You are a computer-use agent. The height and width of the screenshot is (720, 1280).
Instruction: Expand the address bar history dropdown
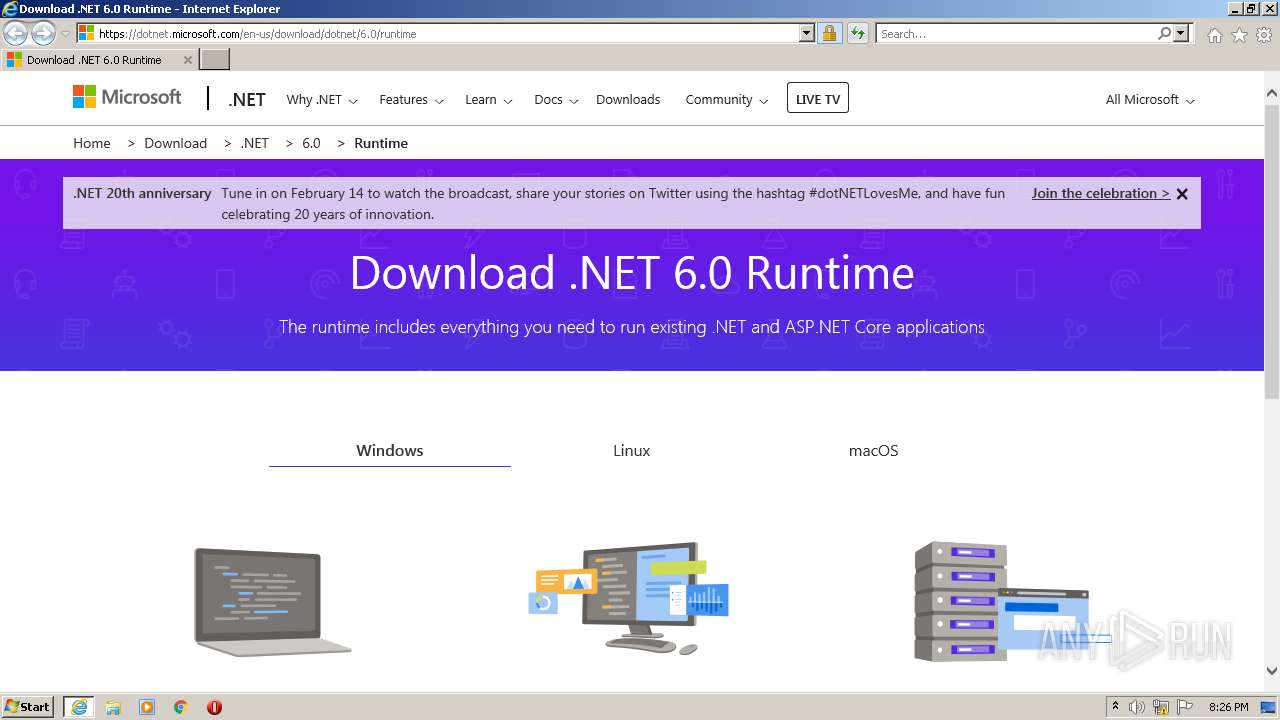(x=807, y=33)
